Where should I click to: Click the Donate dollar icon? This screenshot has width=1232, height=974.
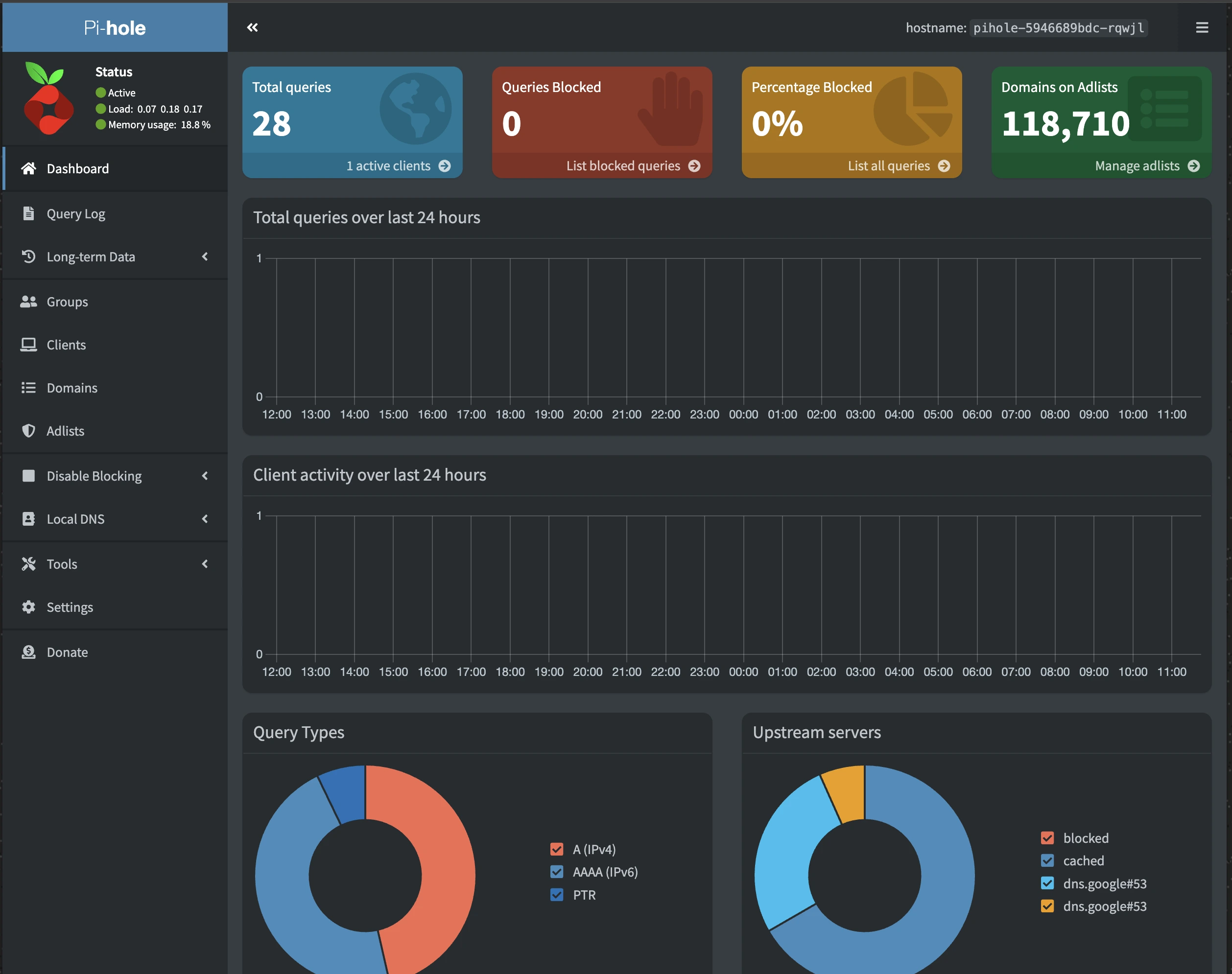click(29, 652)
